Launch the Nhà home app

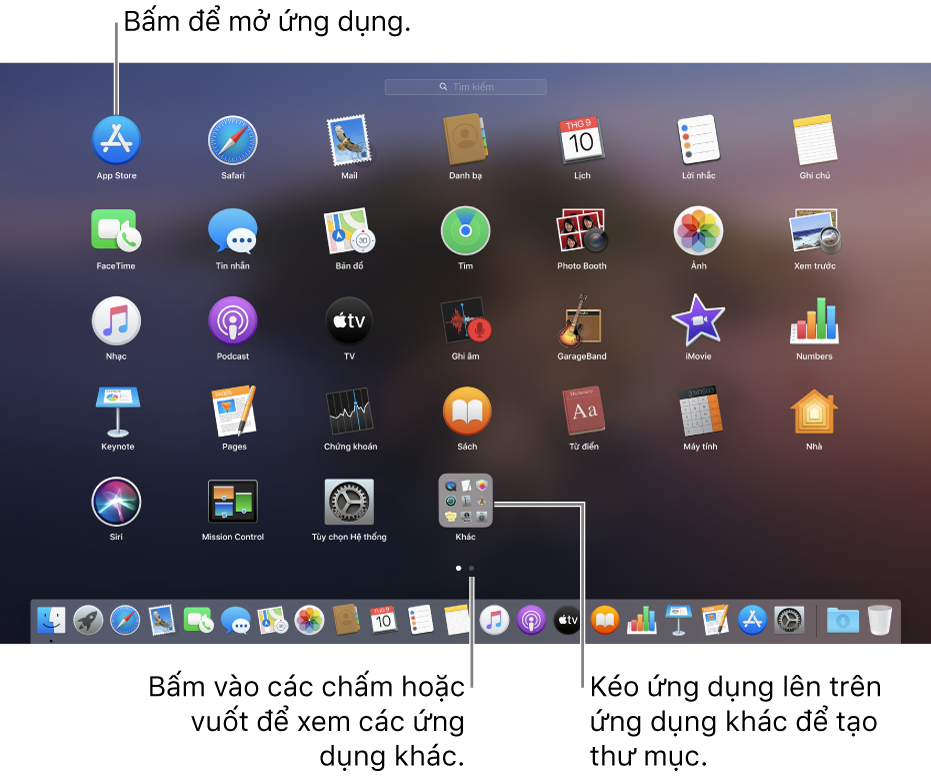pos(814,412)
